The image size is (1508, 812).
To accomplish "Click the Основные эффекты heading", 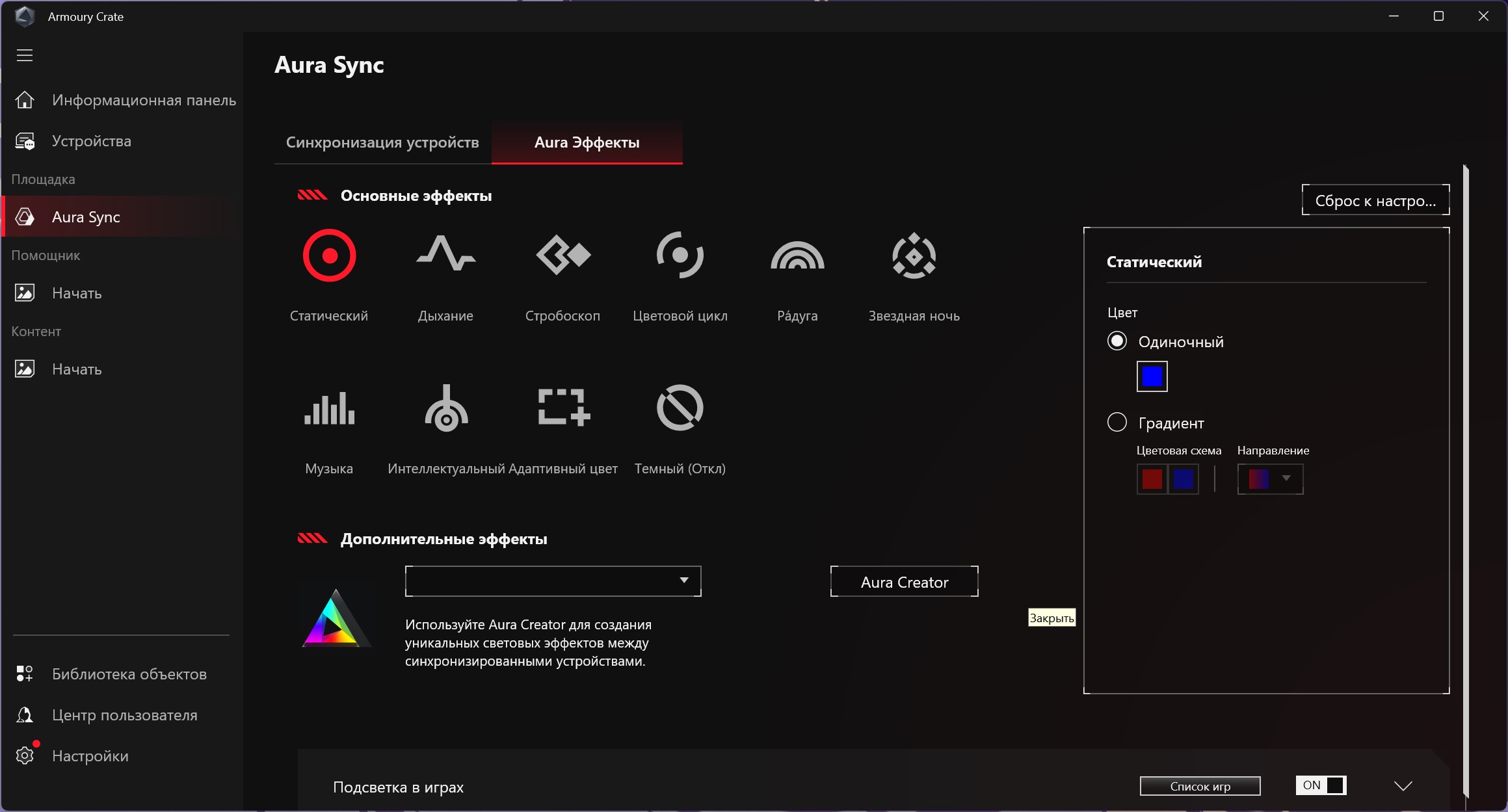I will [x=416, y=196].
